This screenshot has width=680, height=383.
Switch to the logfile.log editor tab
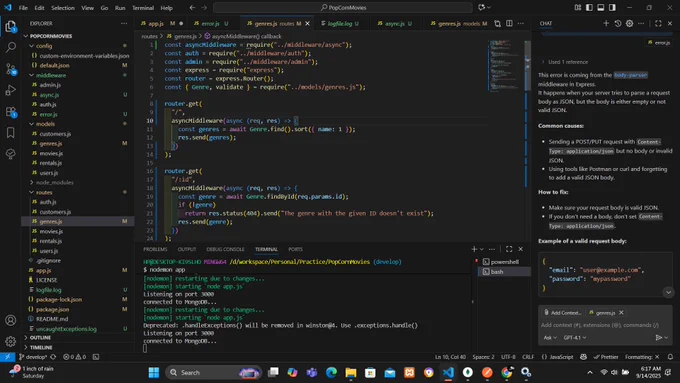pos(340,23)
